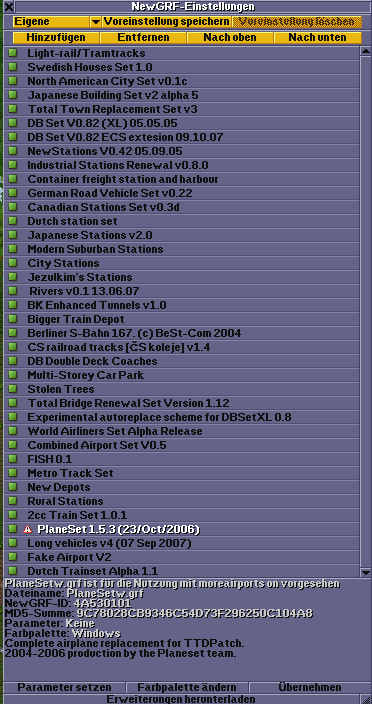This screenshot has width=372, height=704.
Task: Click green square beside Jezulkim's Stations
Action: [x=13, y=277]
